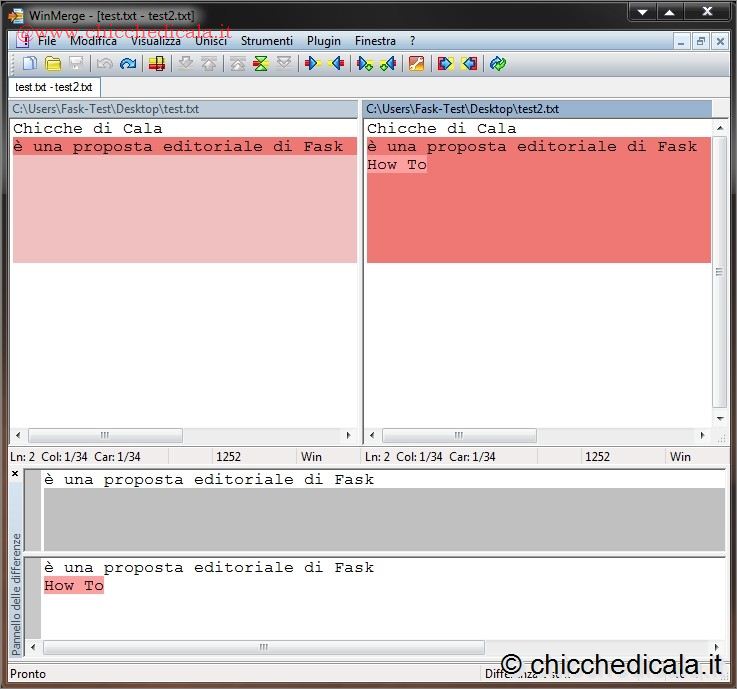Click the Open folder toolbar icon
Screen dimensions: 737x689
(53, 64)
